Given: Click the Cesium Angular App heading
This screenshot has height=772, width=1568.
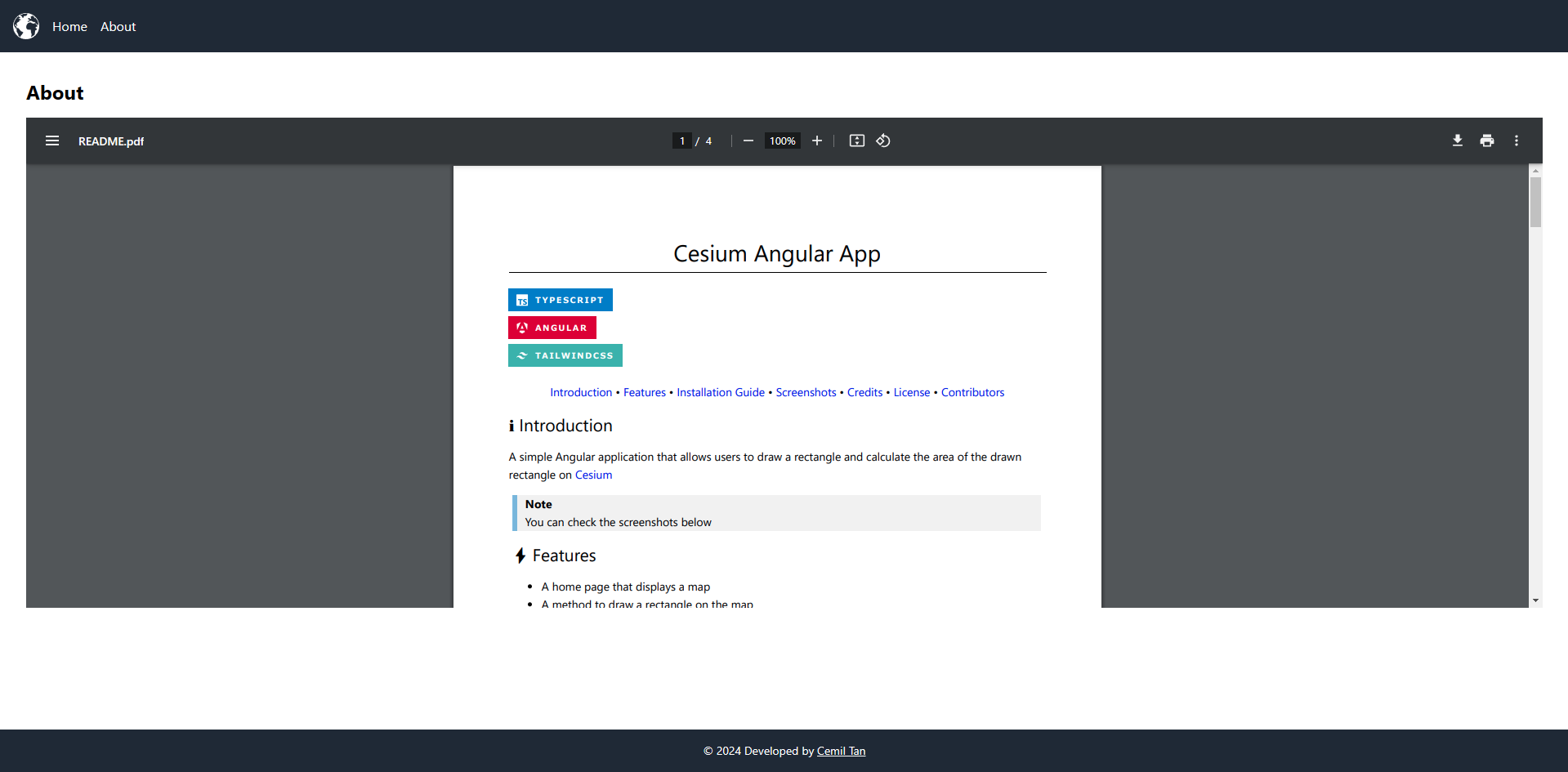Looking at the screenshot, I should [x=777, y=254].
